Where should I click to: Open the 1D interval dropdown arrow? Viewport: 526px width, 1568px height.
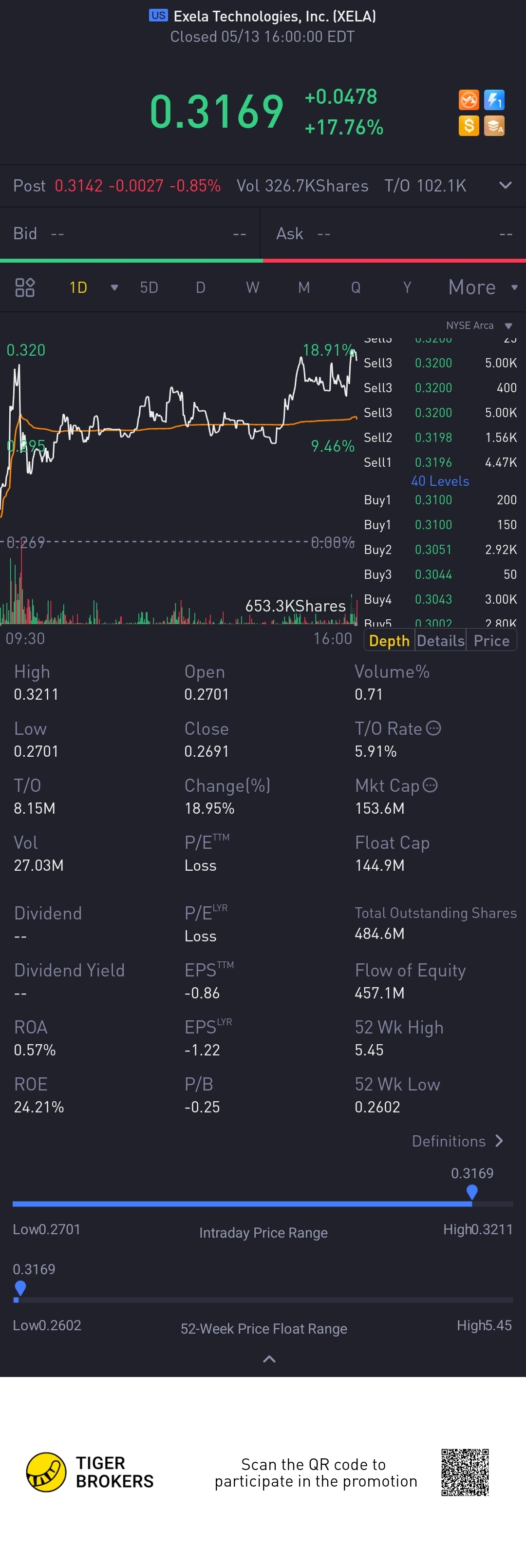pyautogui.click(x=113, y=288)
